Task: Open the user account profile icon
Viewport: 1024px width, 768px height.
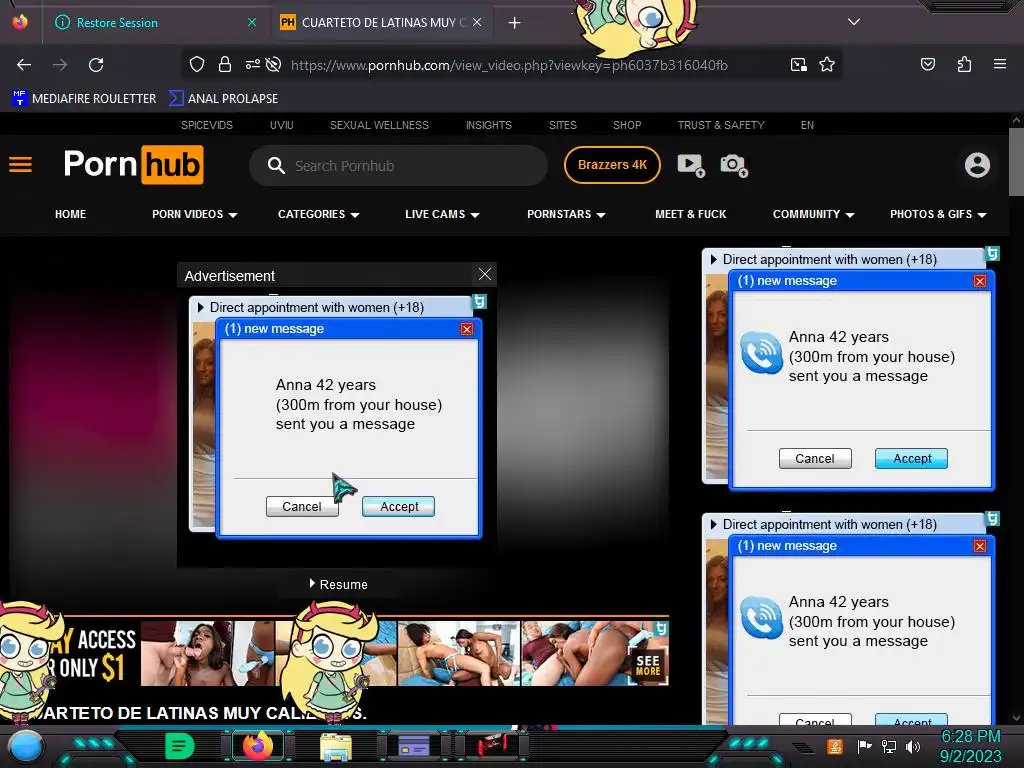Action: tap(977, 165)
